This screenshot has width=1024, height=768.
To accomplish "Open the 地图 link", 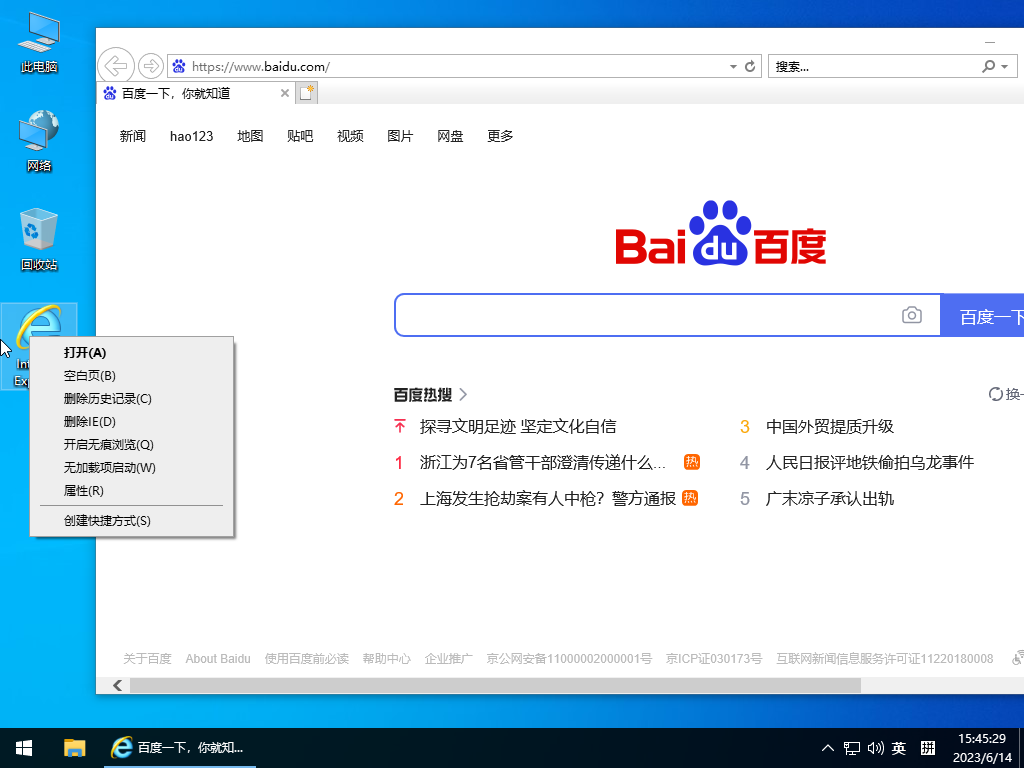I will [x=250, y=136].
